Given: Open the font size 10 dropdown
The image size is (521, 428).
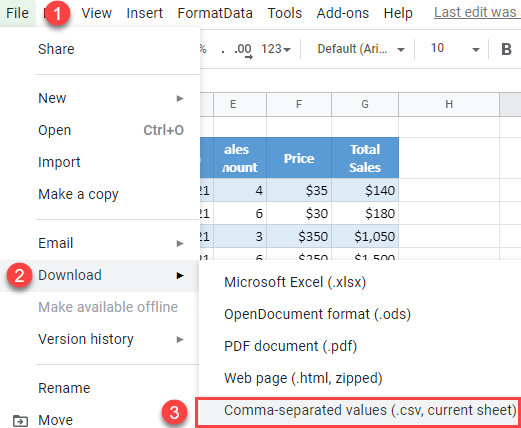Looking at the screenshot, I should [455, 49].
